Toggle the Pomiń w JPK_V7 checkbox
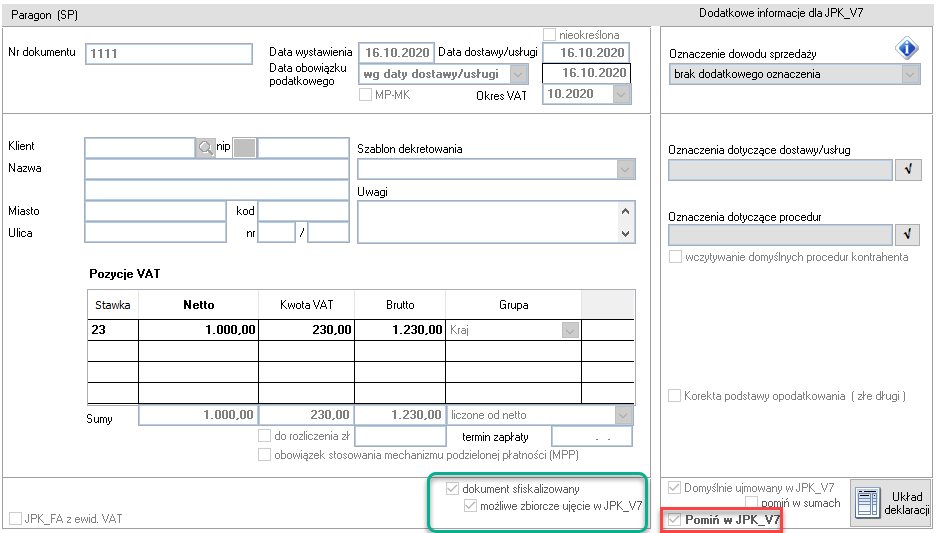Screen dimensions: 940x533 point(675,519)
